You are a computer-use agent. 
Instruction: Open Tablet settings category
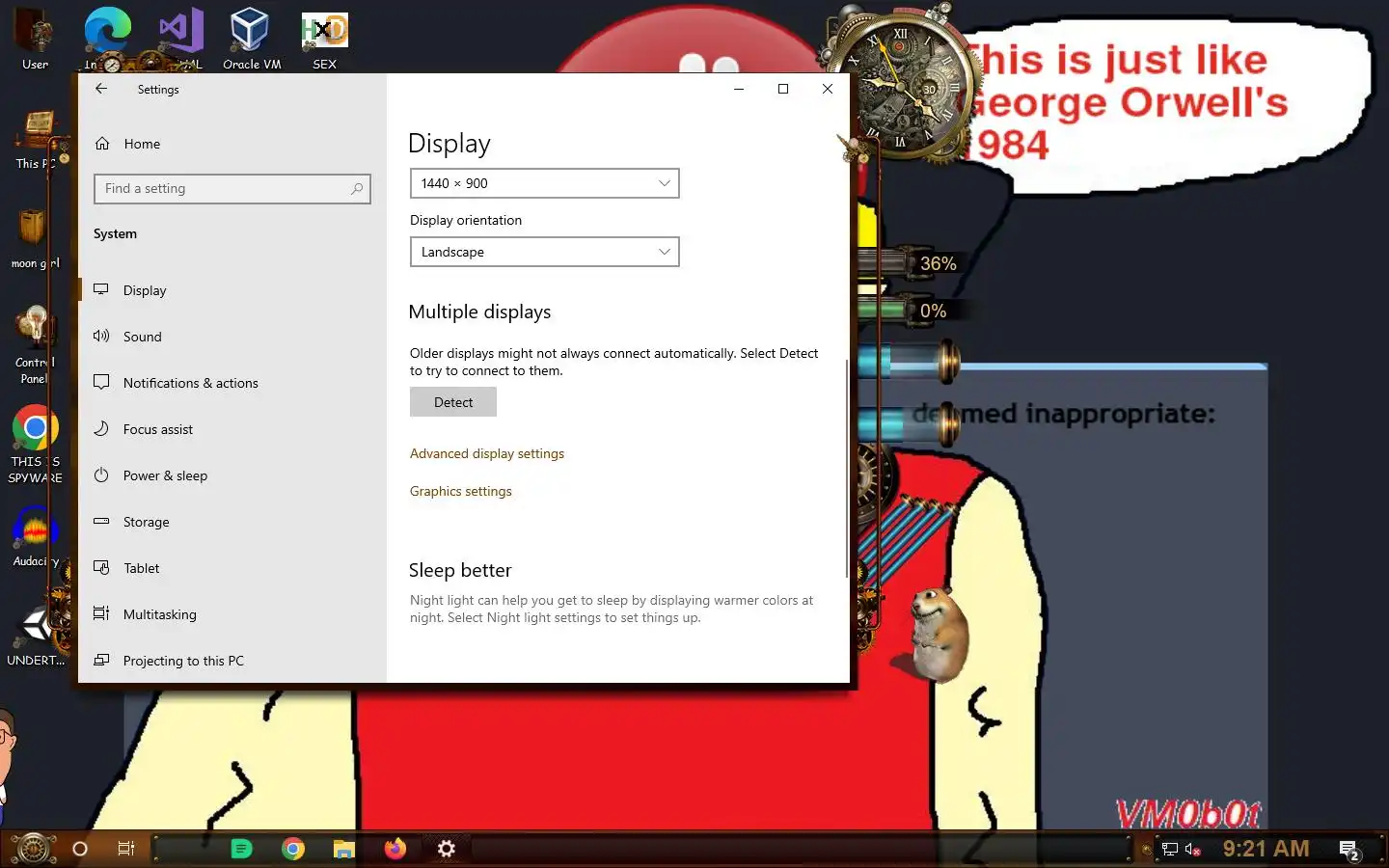click(x=231, y=568)
